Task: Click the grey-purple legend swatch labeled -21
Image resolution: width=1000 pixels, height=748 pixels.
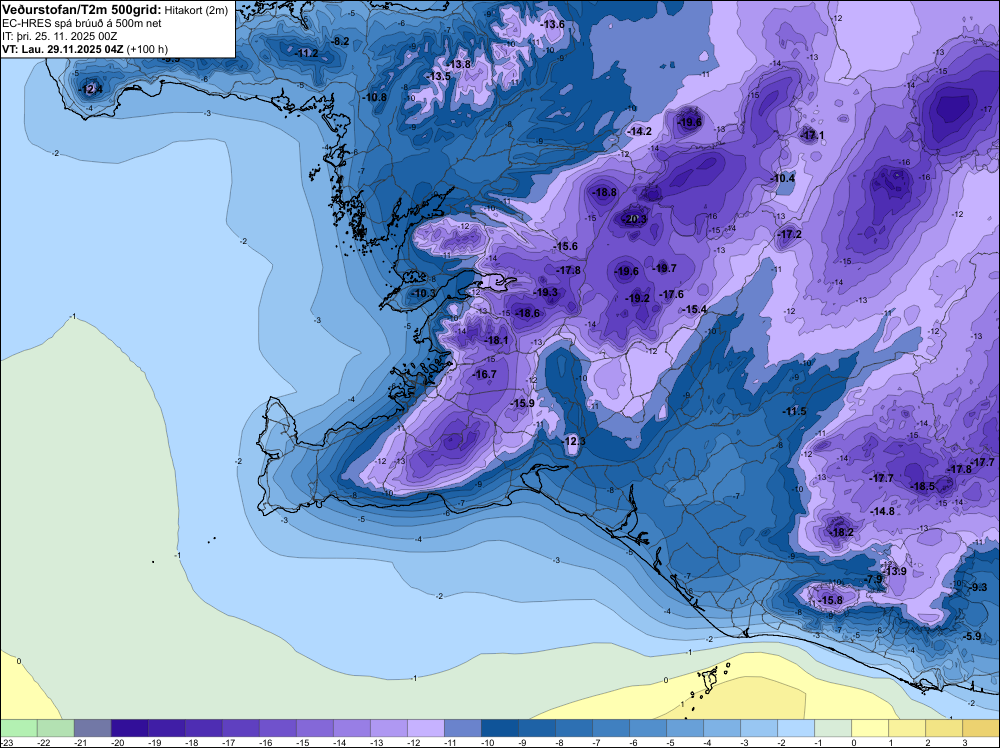Action: 92,728
